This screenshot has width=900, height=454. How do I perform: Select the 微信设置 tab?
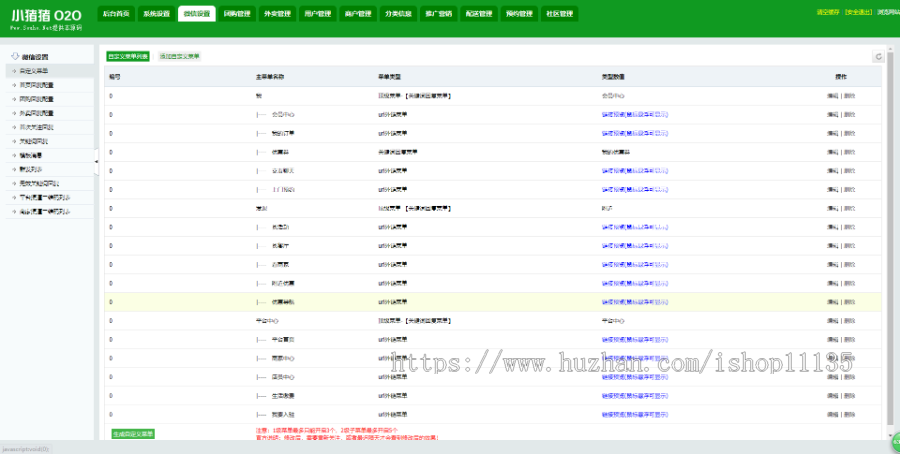pos(197,14)
